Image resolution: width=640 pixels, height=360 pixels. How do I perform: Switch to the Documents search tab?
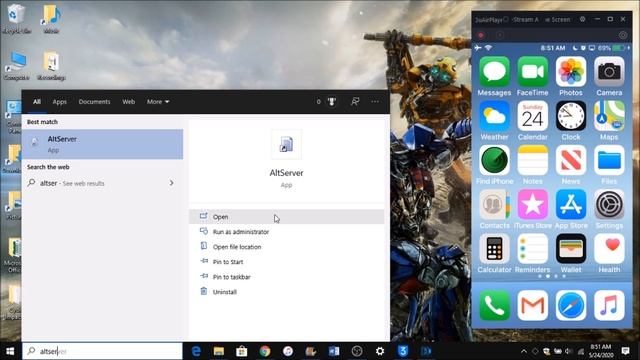pos(94,102)
